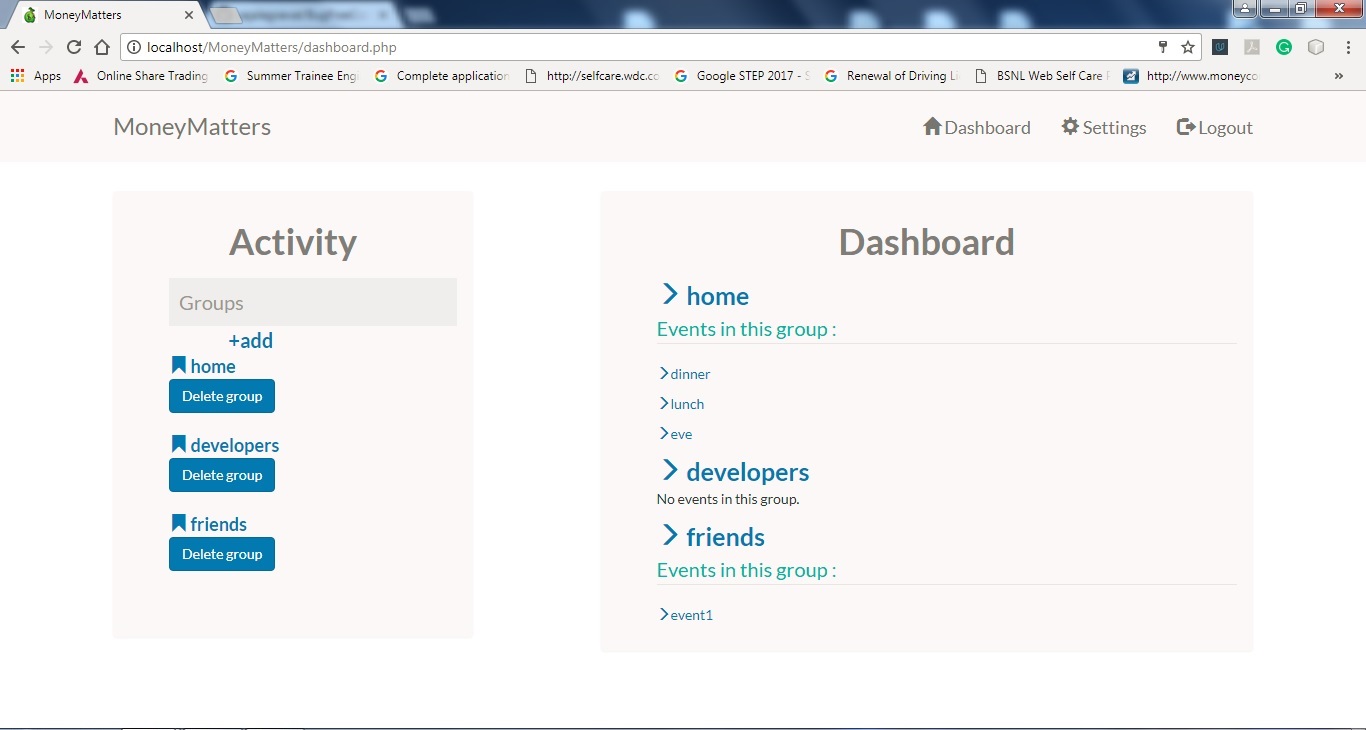Screen dimensions: 1366x730
Task: Open the Google STEP 2017 bookmark
Action: (742, 76)
